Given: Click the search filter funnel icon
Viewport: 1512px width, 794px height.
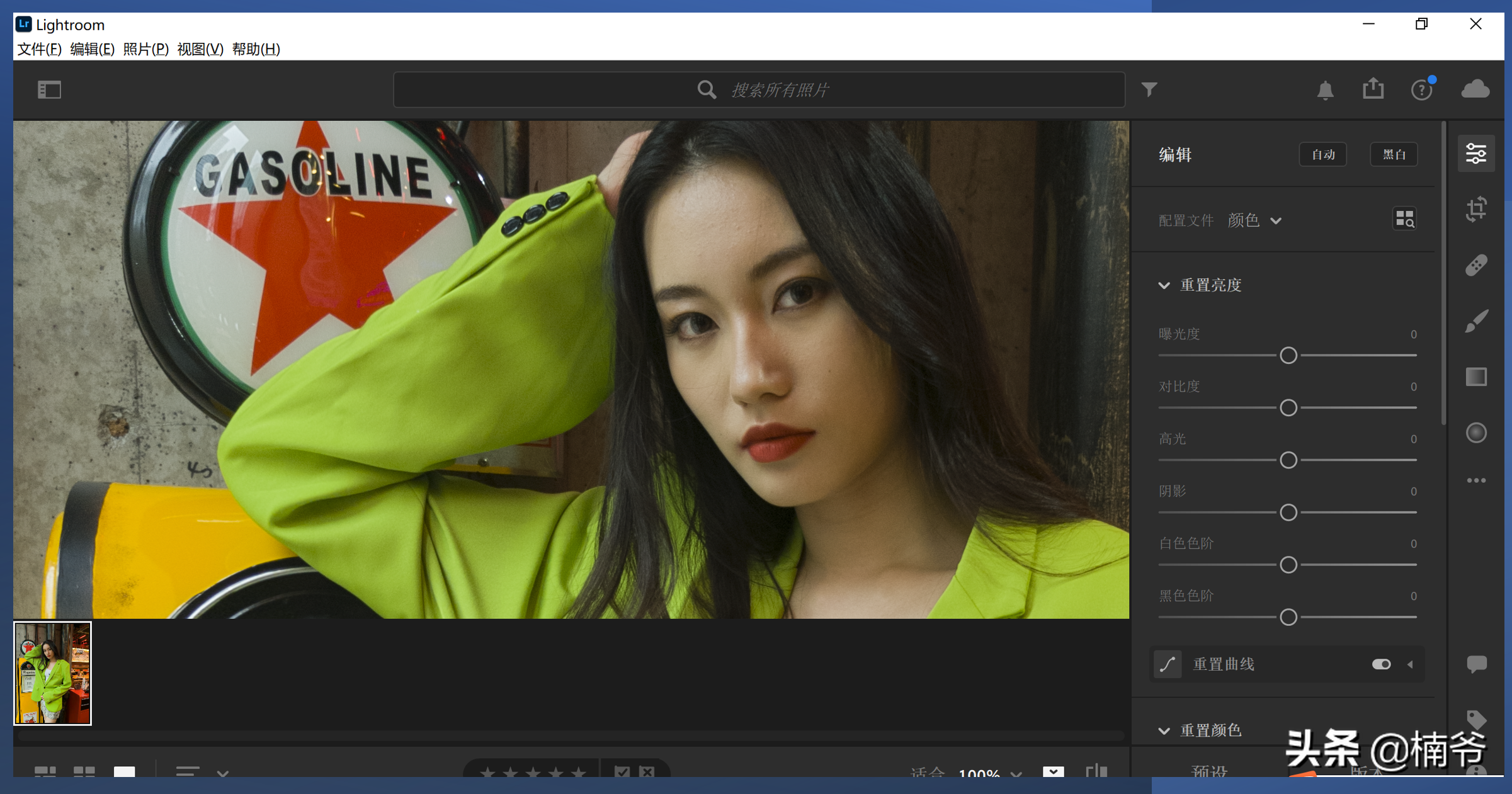Looking at the screenshot, I should pyautogui.click(x=1149, y=89).
